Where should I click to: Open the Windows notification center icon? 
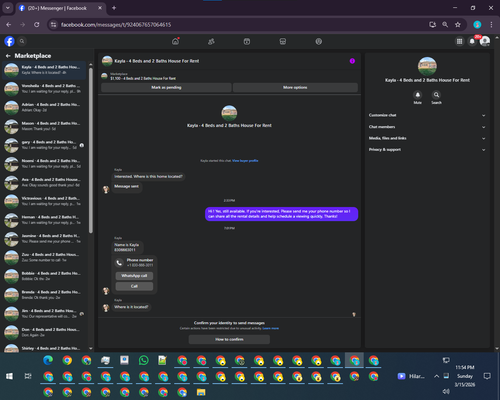pyautogui.click(x=487, y=376)
